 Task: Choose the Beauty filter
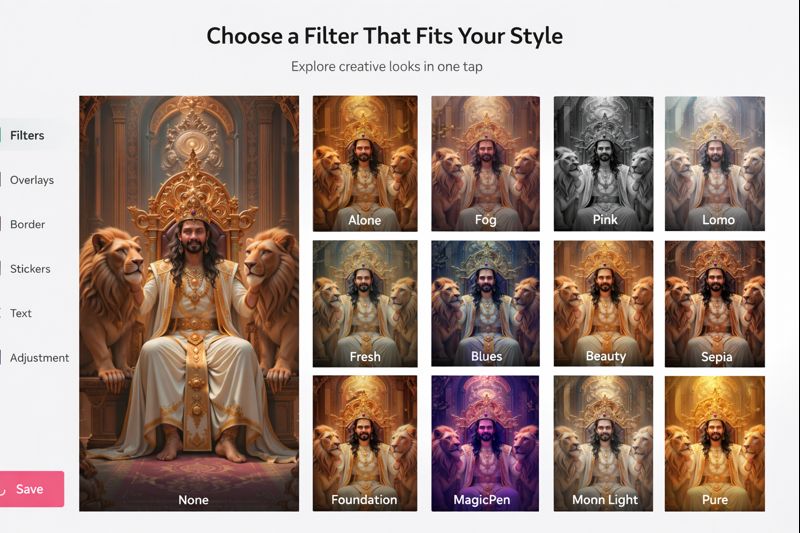[604, 304]
